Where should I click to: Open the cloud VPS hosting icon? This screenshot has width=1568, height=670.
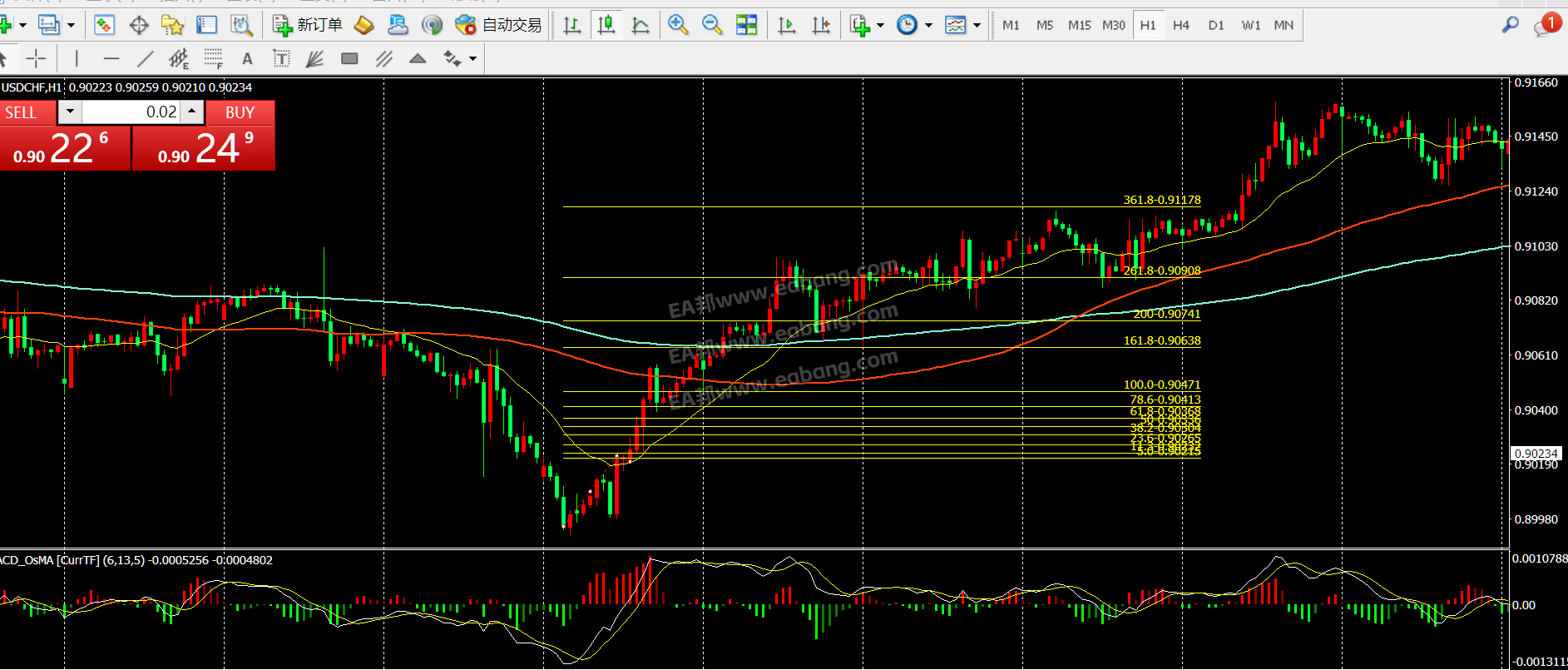pyautogui.click(x=398, y=25)
